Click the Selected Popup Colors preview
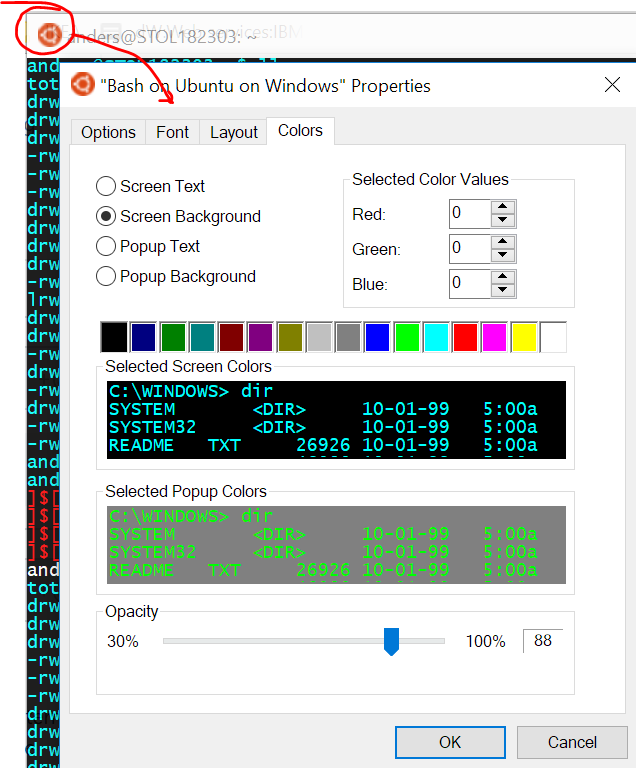The height and width of the screenshot is (768, 636). pyautogui.click(x=336, y=545)
